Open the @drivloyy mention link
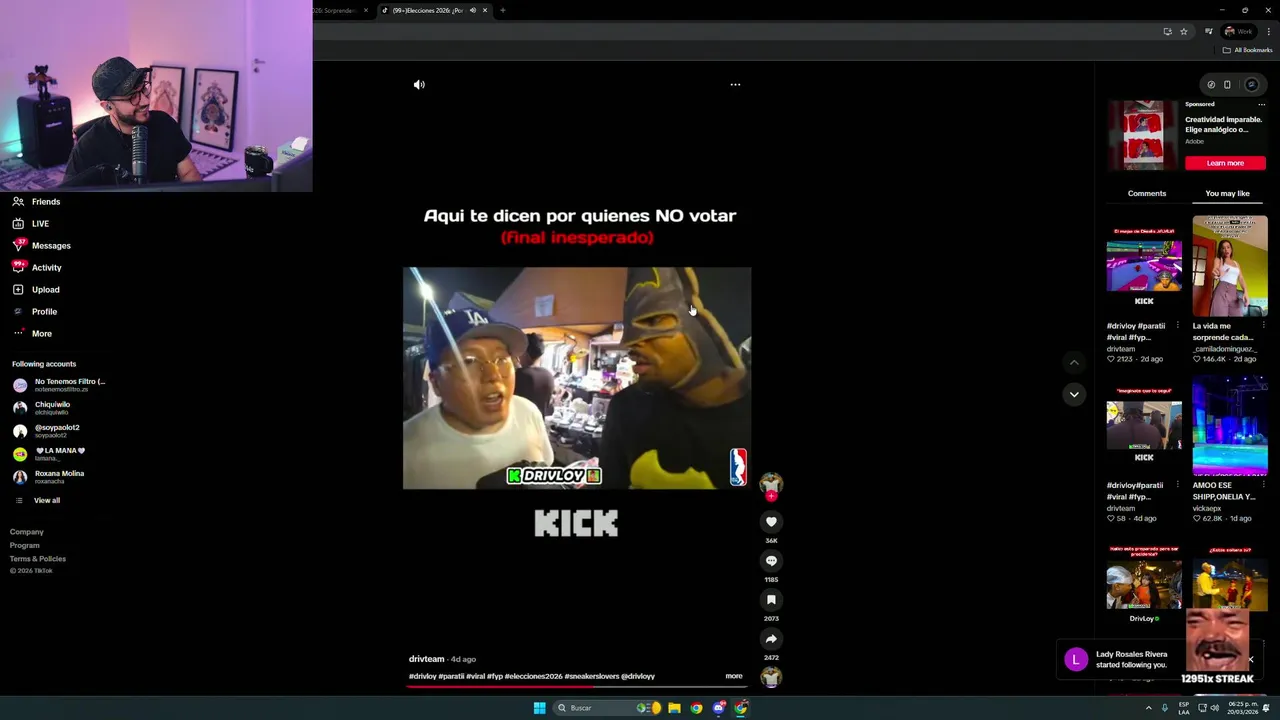Screen dimensions: 1280x720 tap(637, 676)
